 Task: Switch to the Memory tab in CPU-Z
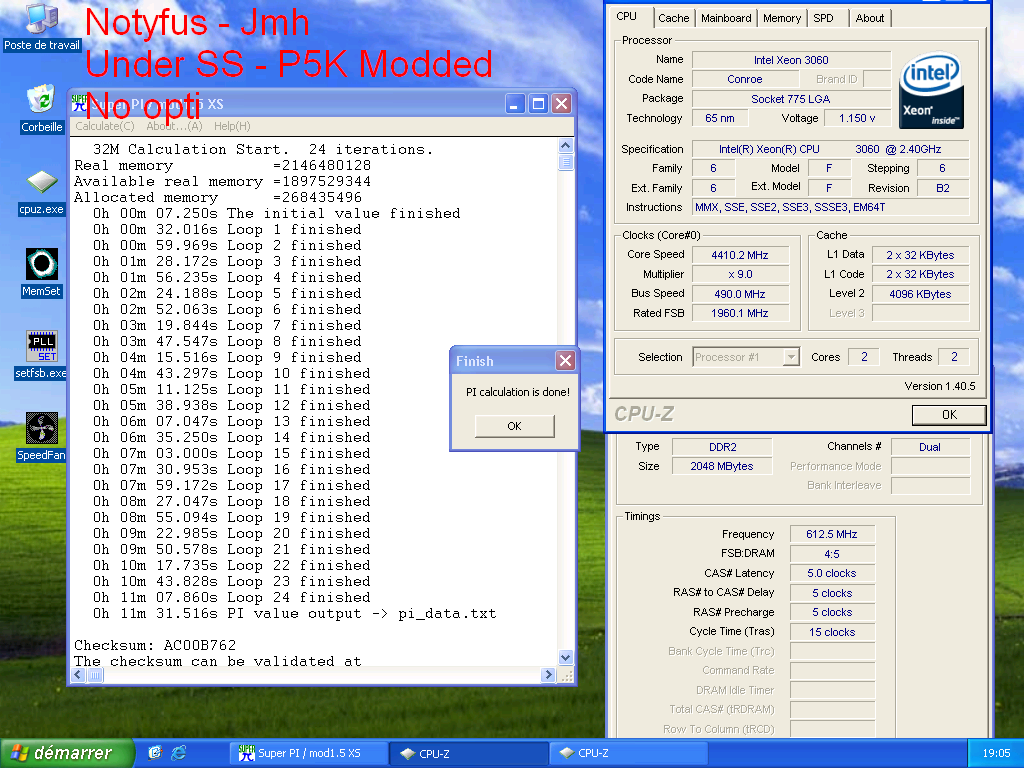(x=782, y=18)
